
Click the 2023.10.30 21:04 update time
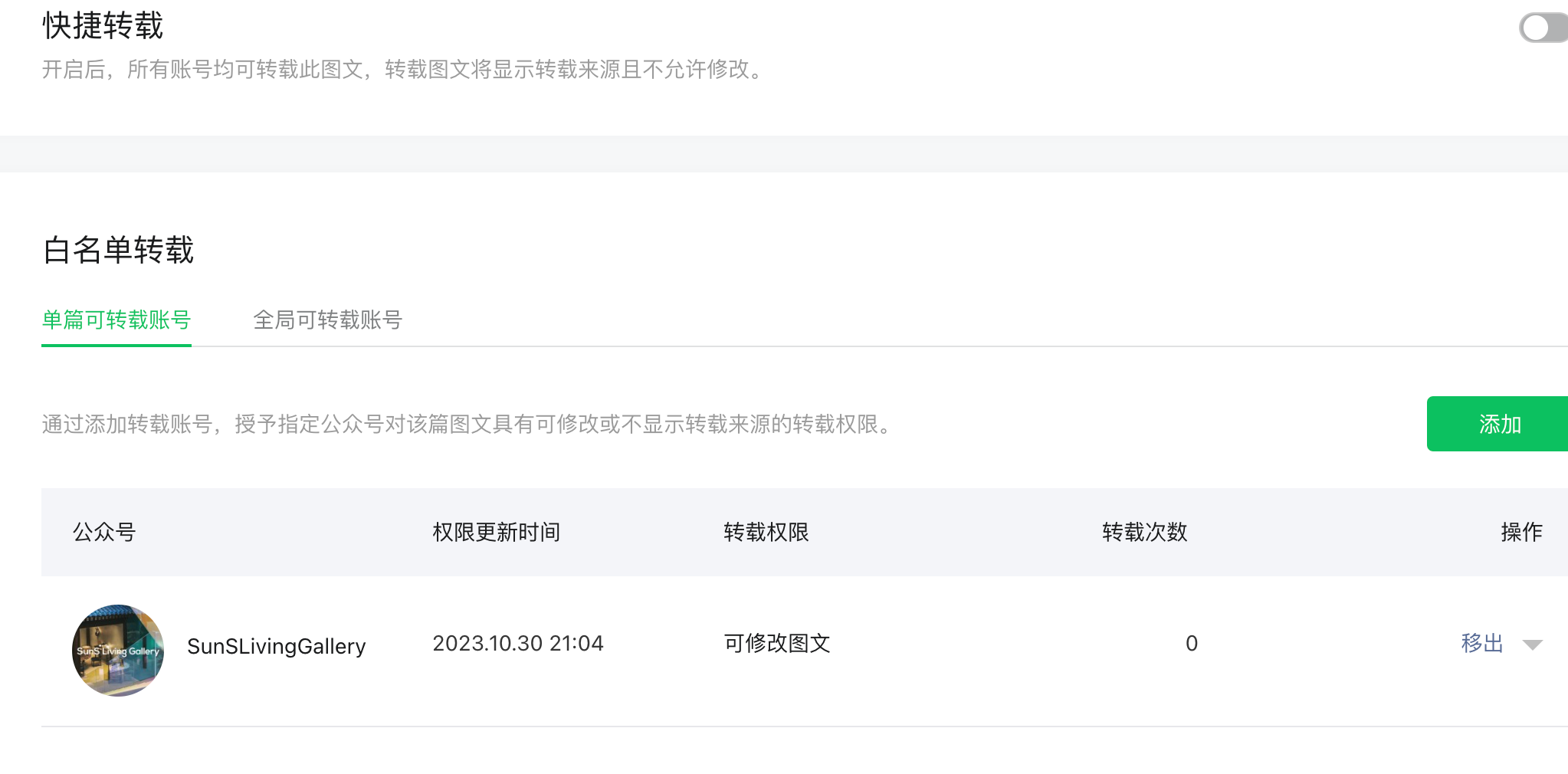pyautogui.click(x=518, y=643)
